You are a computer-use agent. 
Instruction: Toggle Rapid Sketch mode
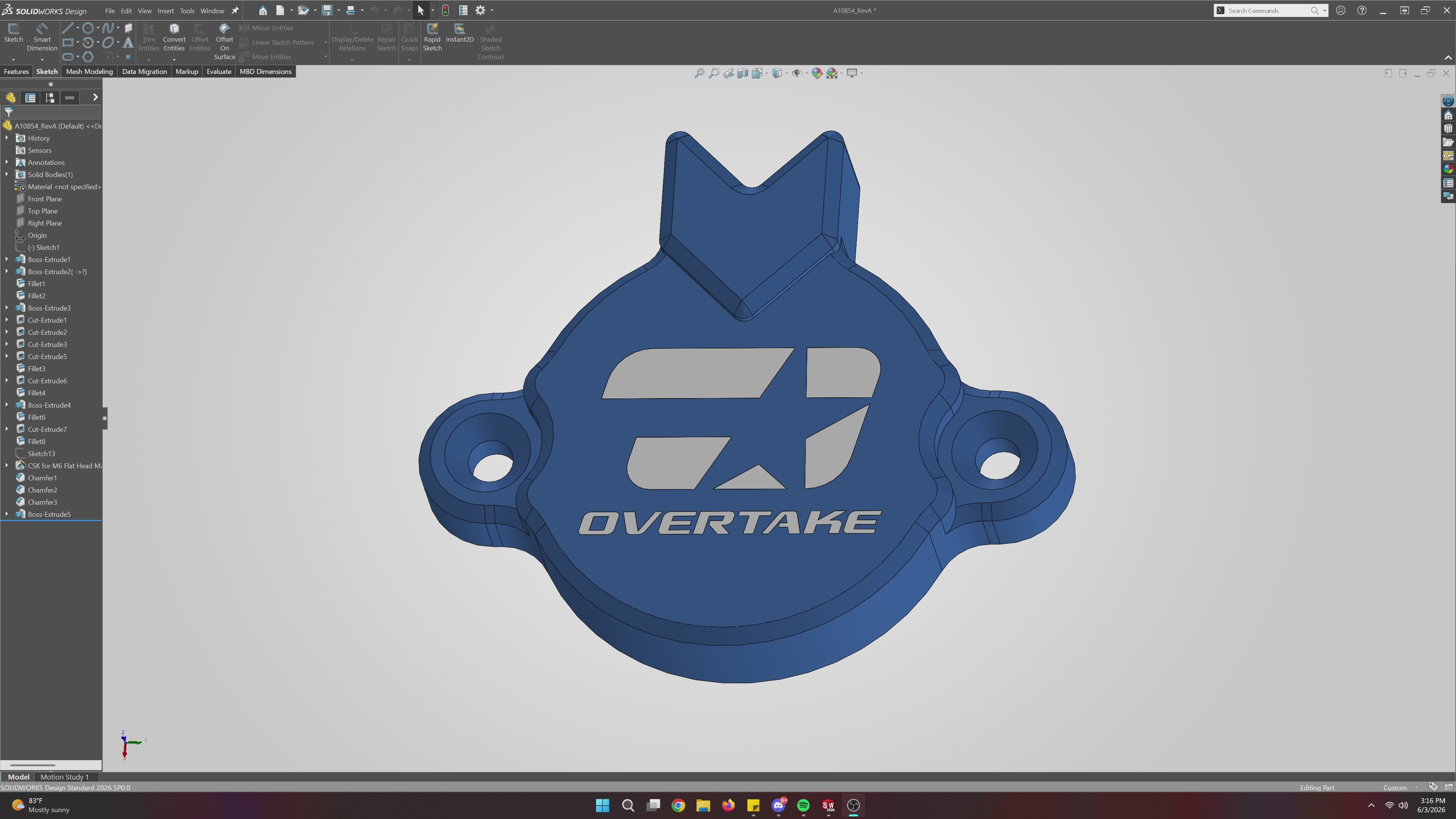432,37
